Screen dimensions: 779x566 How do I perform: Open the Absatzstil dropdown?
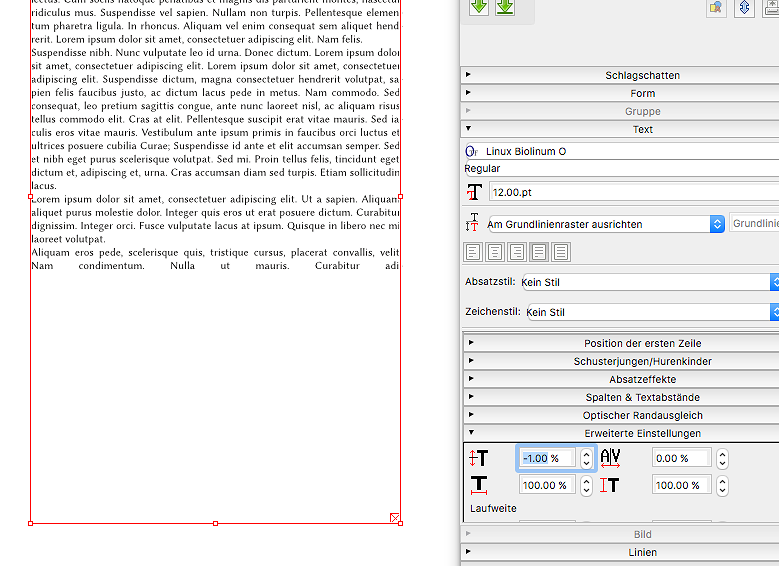pos(650,283)
